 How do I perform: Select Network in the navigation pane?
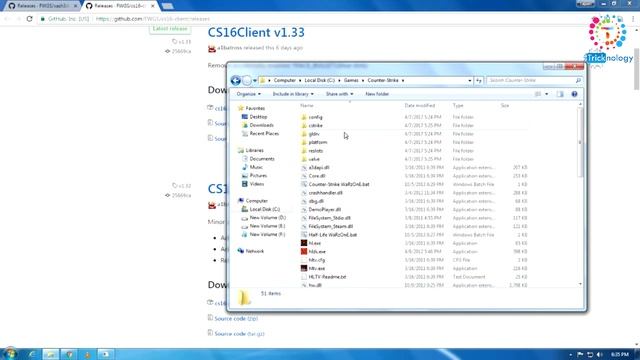tap(251, 251)
